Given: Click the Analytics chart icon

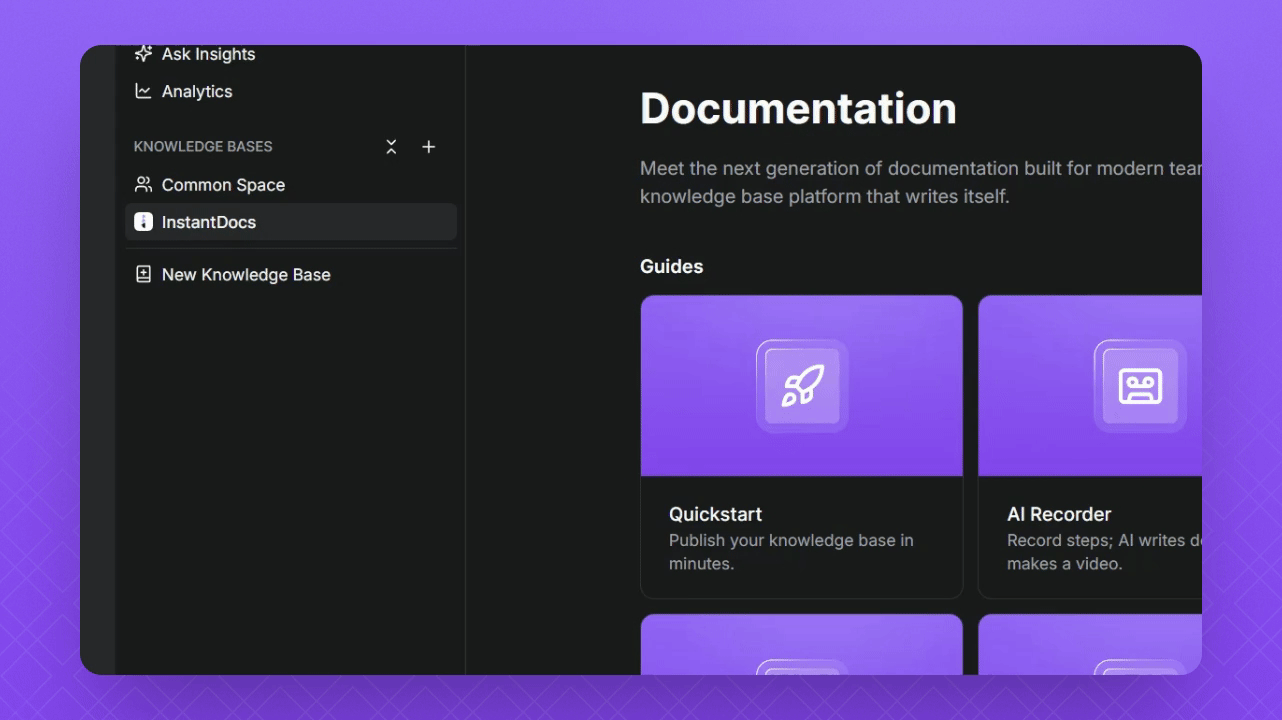Looking at the screenshot, I should tap(143, 91).
